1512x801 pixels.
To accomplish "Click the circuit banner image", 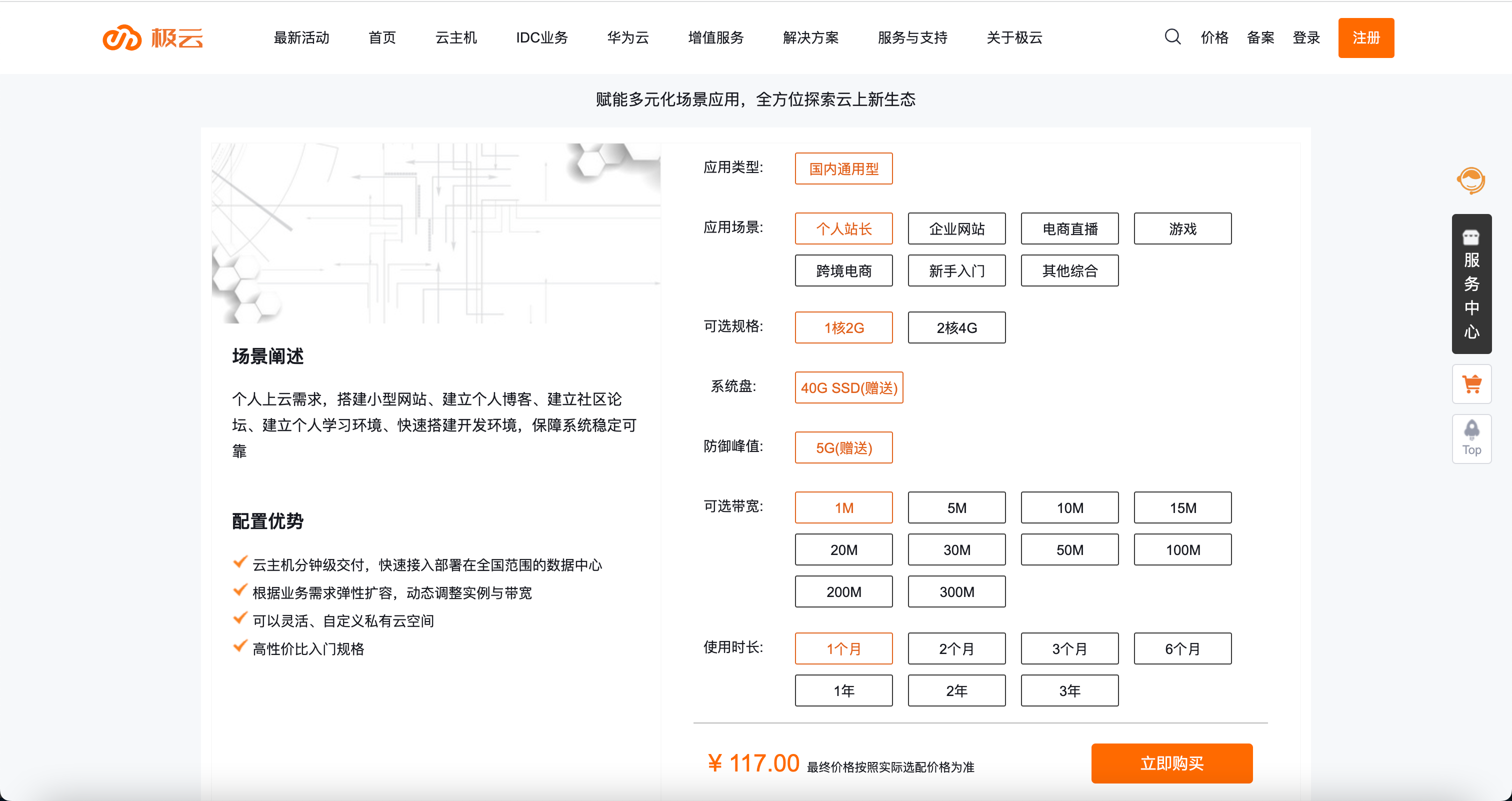I will [435, 233].
